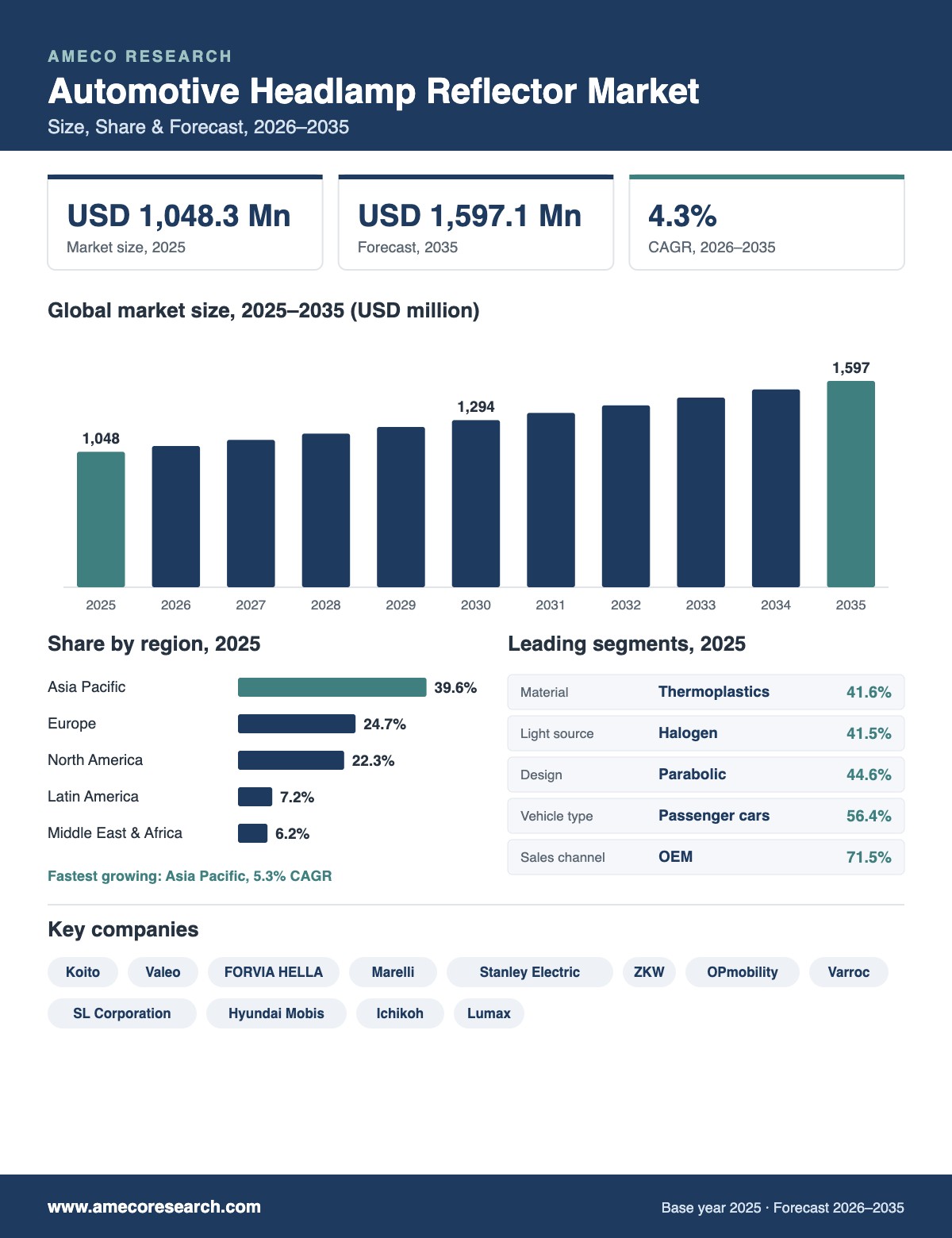Click the SL Corporation chip
Image resolution: width=952 pixels, height=1238 pixels.
122,1013
